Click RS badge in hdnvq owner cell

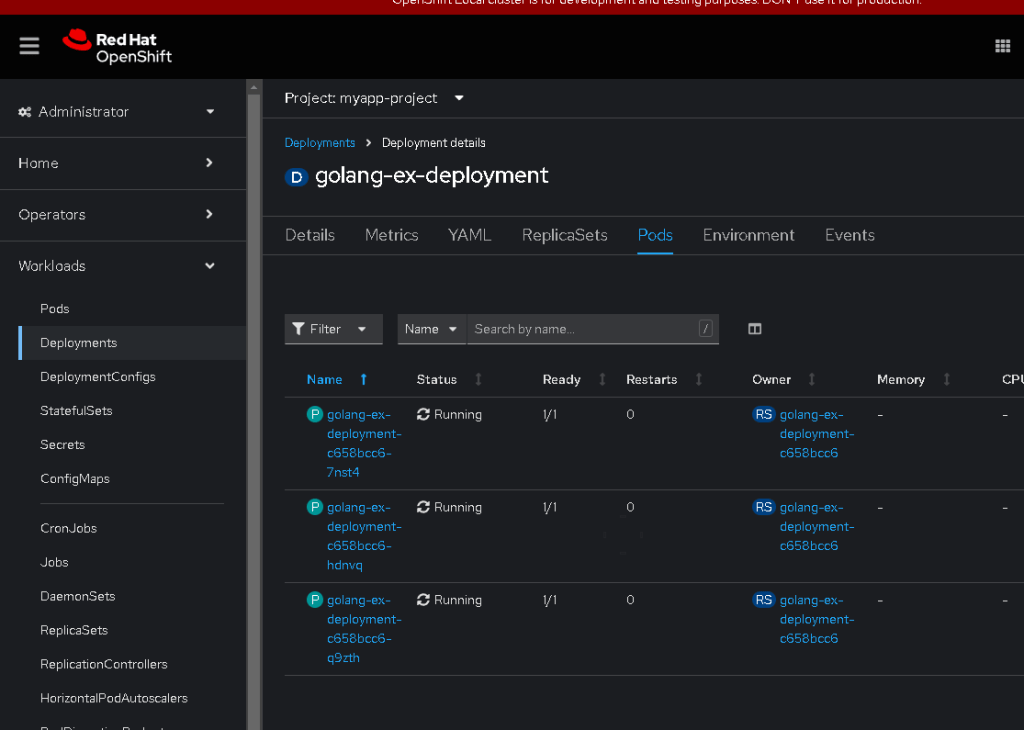point(763,507)
